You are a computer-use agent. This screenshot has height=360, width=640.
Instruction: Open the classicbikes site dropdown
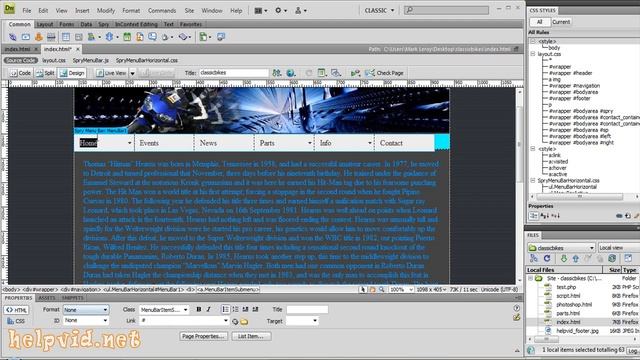561,248
